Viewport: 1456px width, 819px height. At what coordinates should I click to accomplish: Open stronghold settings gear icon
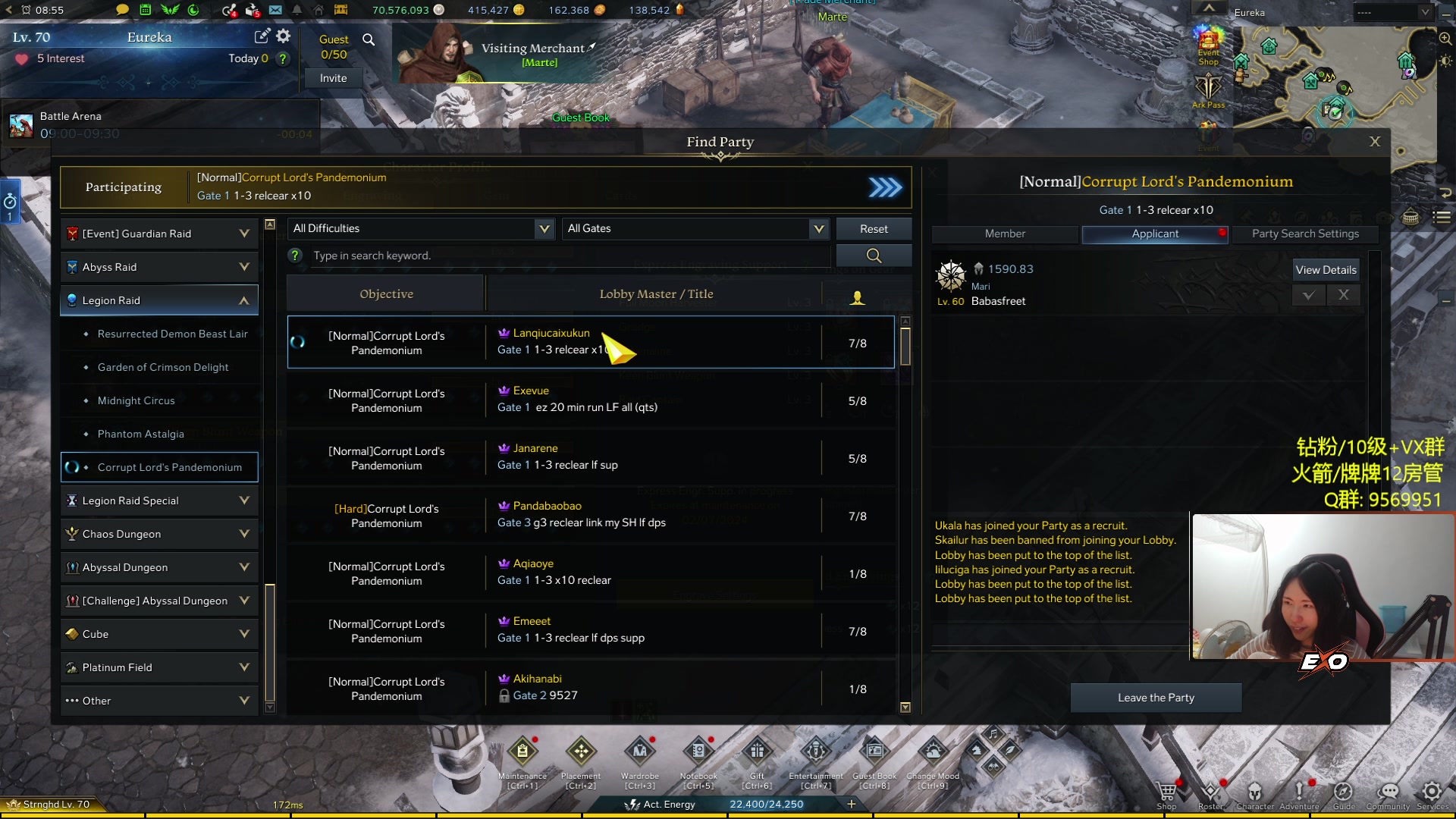point(284,36)
